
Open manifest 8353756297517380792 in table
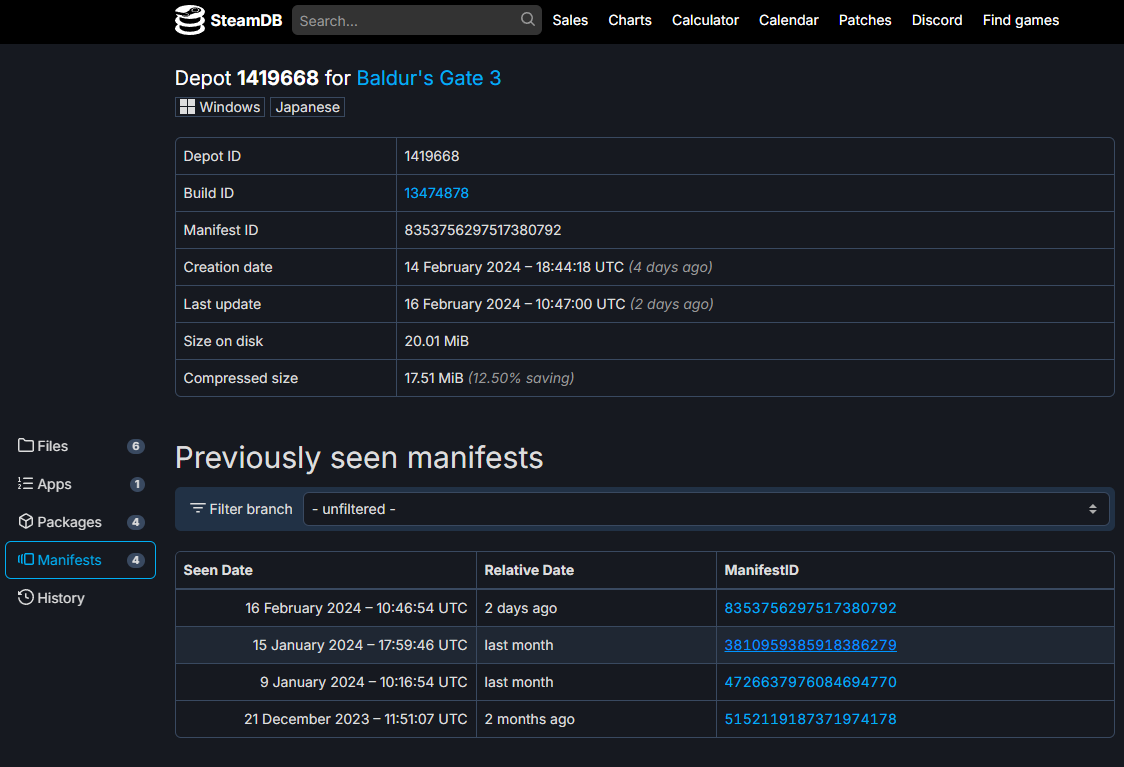(x=810, y=608)
